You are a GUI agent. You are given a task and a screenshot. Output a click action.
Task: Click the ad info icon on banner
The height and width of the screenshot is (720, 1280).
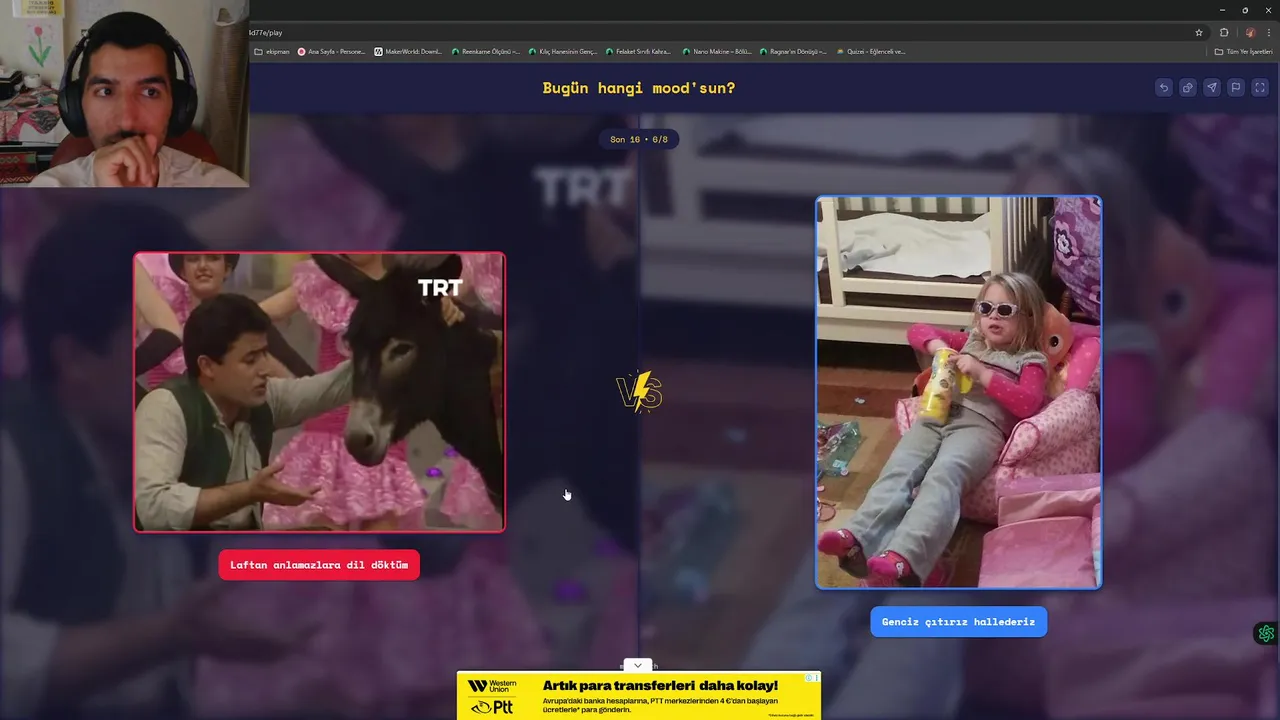pyautogui.click(x=810, y=677)
